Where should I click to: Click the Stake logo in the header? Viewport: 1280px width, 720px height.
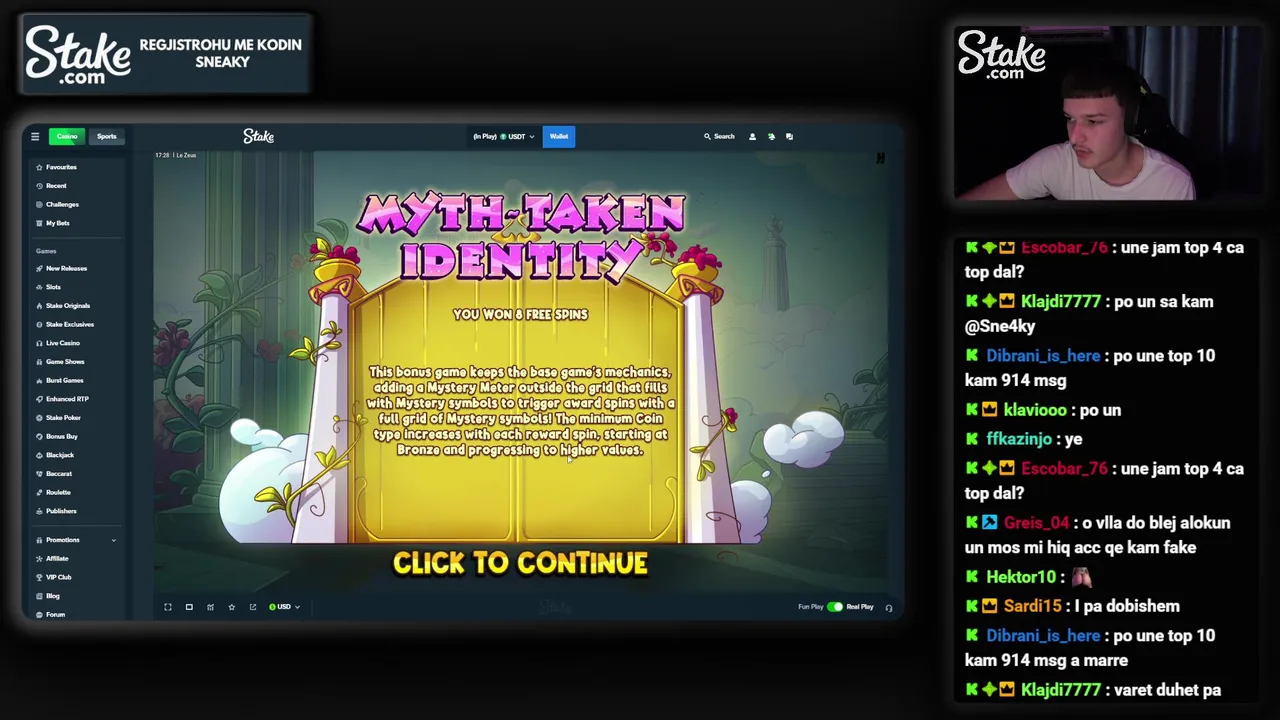pos(258,136)
